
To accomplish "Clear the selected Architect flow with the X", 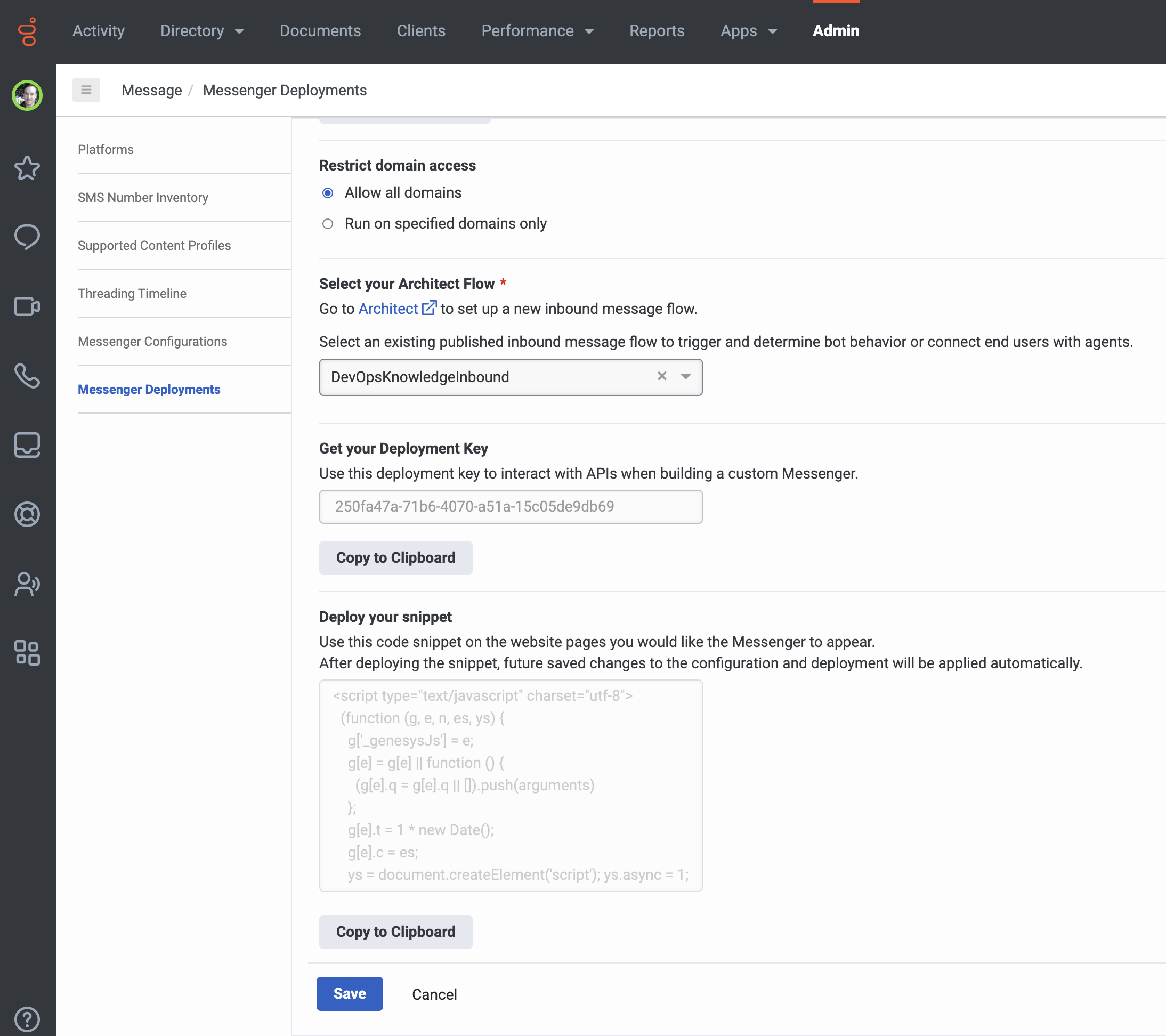I will 662,377.
